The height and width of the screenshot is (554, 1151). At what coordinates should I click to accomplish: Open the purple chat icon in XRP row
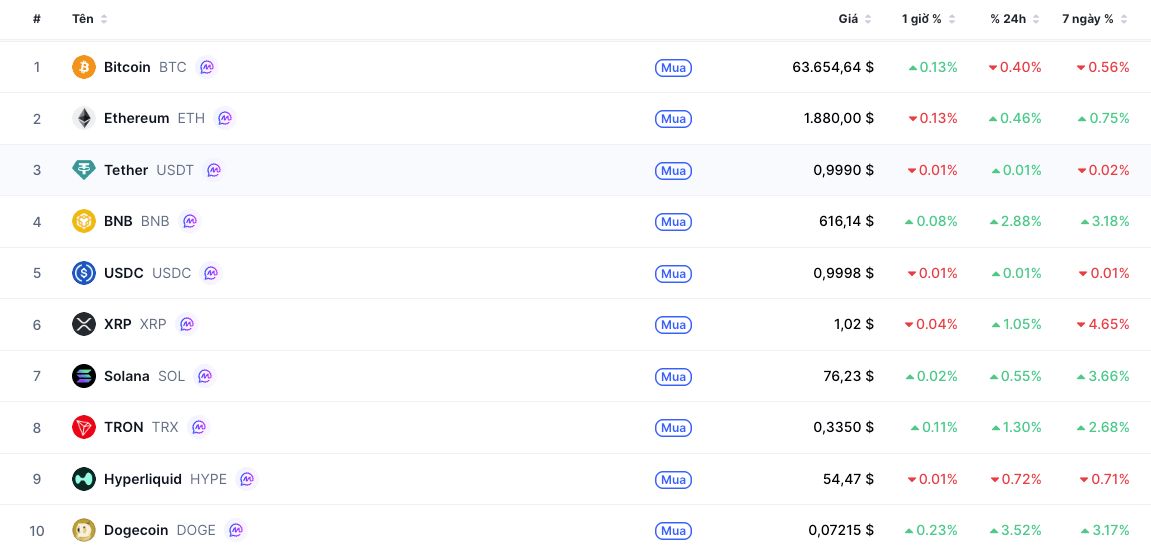coord(186,324)
